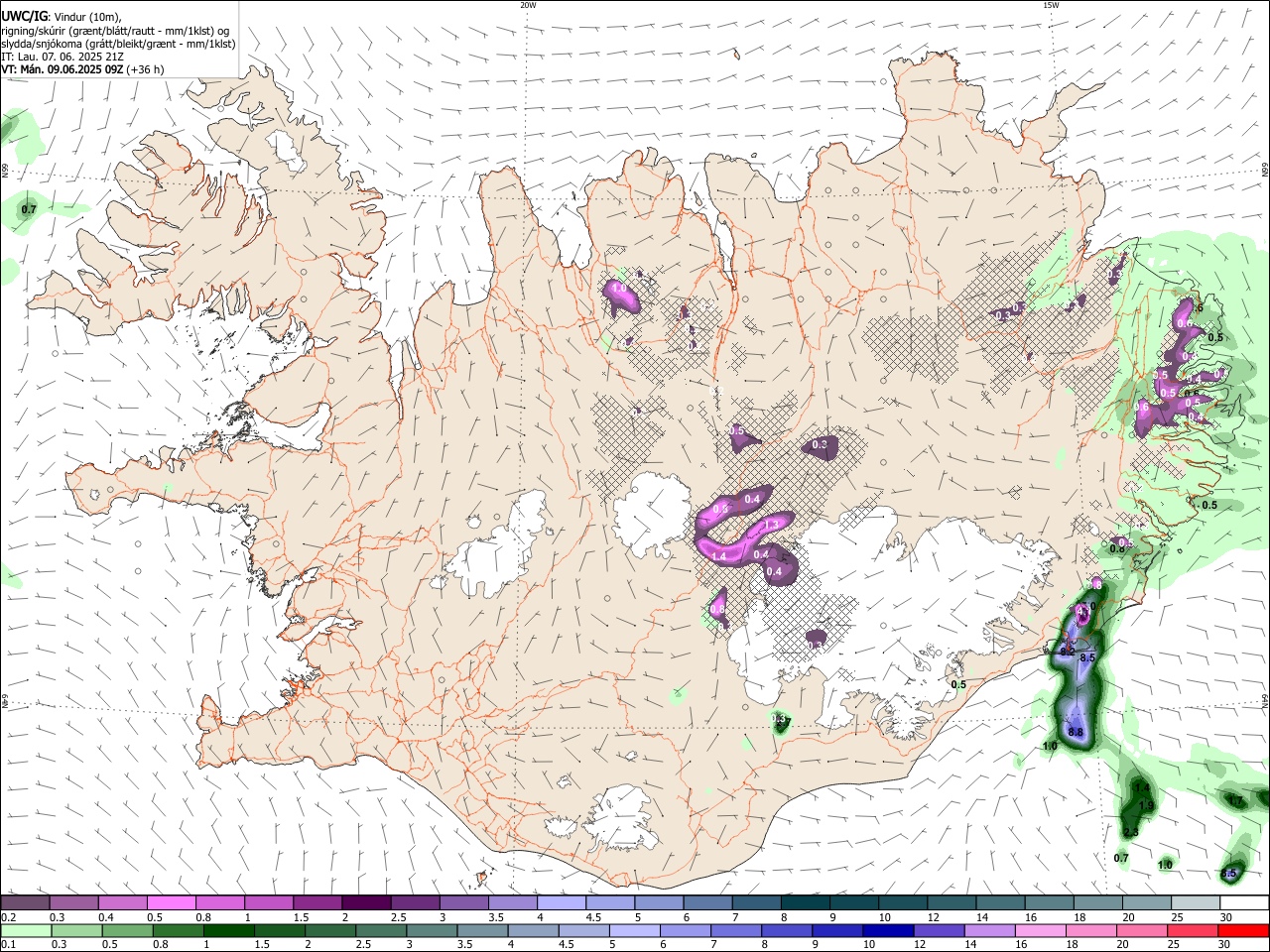1270x952 pixels.
Task: Pick bottom legend swatch starting at 0.5
Action: (127, 930)
